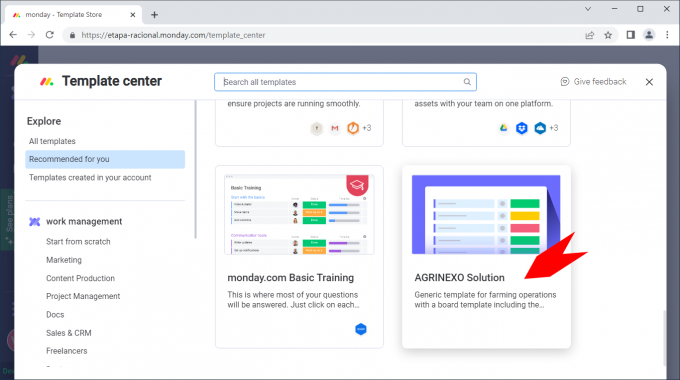Choose Start from scratch
Image resolution: width=680 pixels, height=380 pixels.
(x=78, y=242)
